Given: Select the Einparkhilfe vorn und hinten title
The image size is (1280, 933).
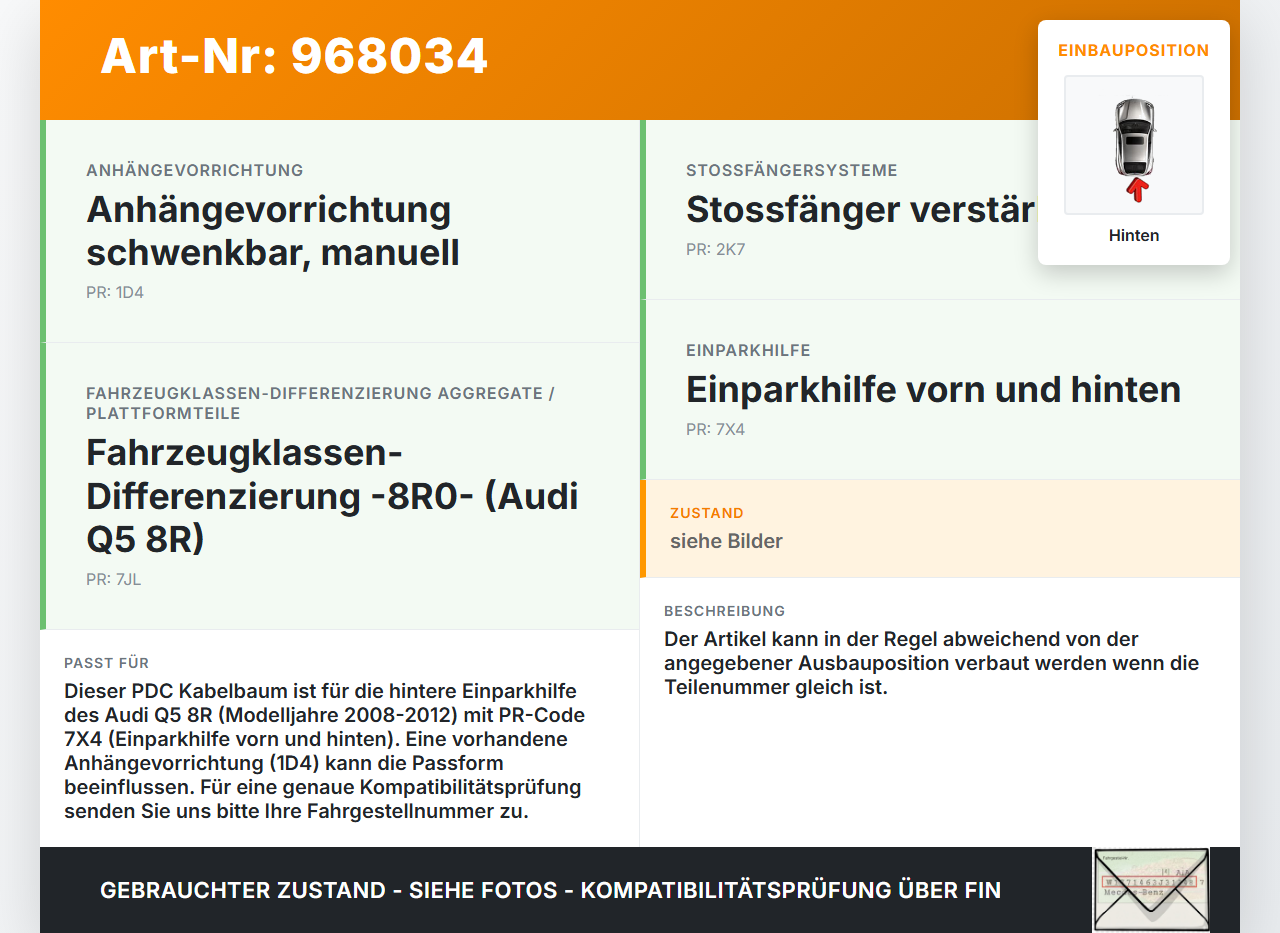Looking at the screenshot, I should (933, 390).
